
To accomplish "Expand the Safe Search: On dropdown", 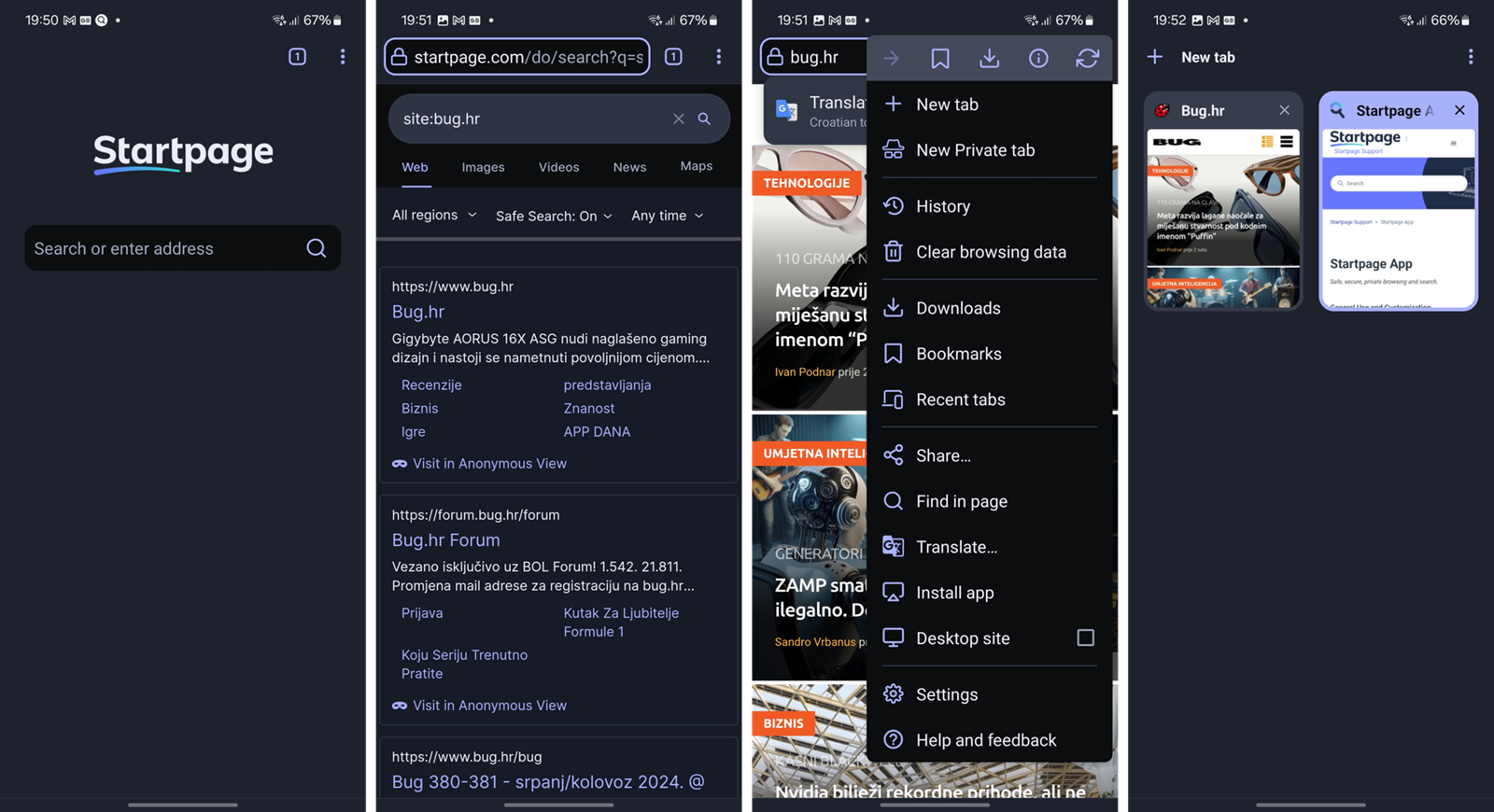I will click(x=554, y=216).
